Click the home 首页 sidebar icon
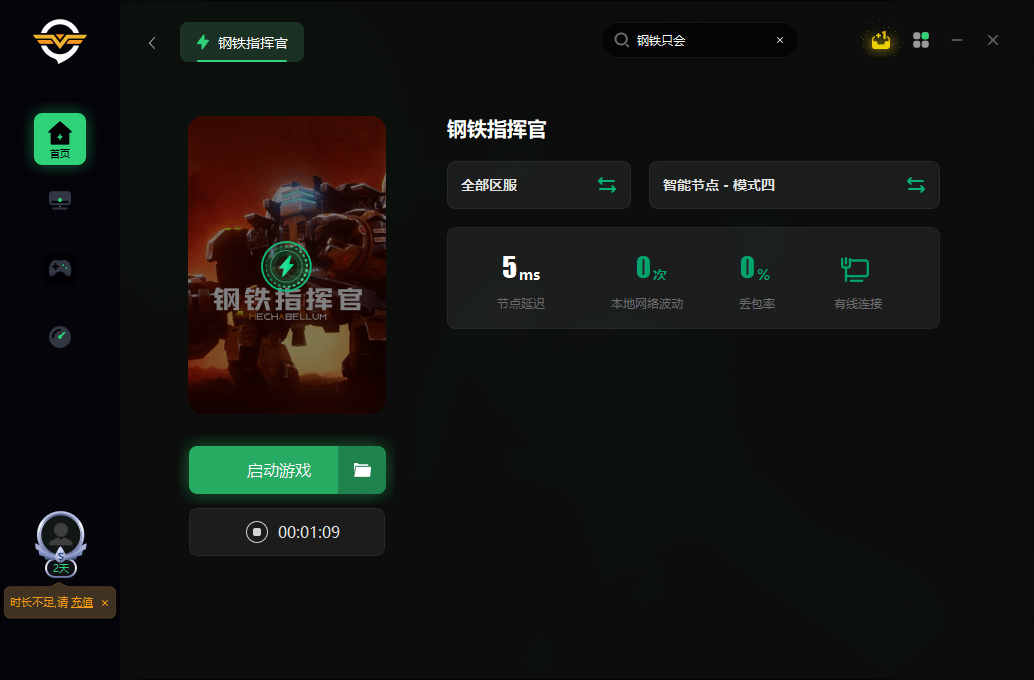This screenshot has width=1034, height=680. pos(60,138)
